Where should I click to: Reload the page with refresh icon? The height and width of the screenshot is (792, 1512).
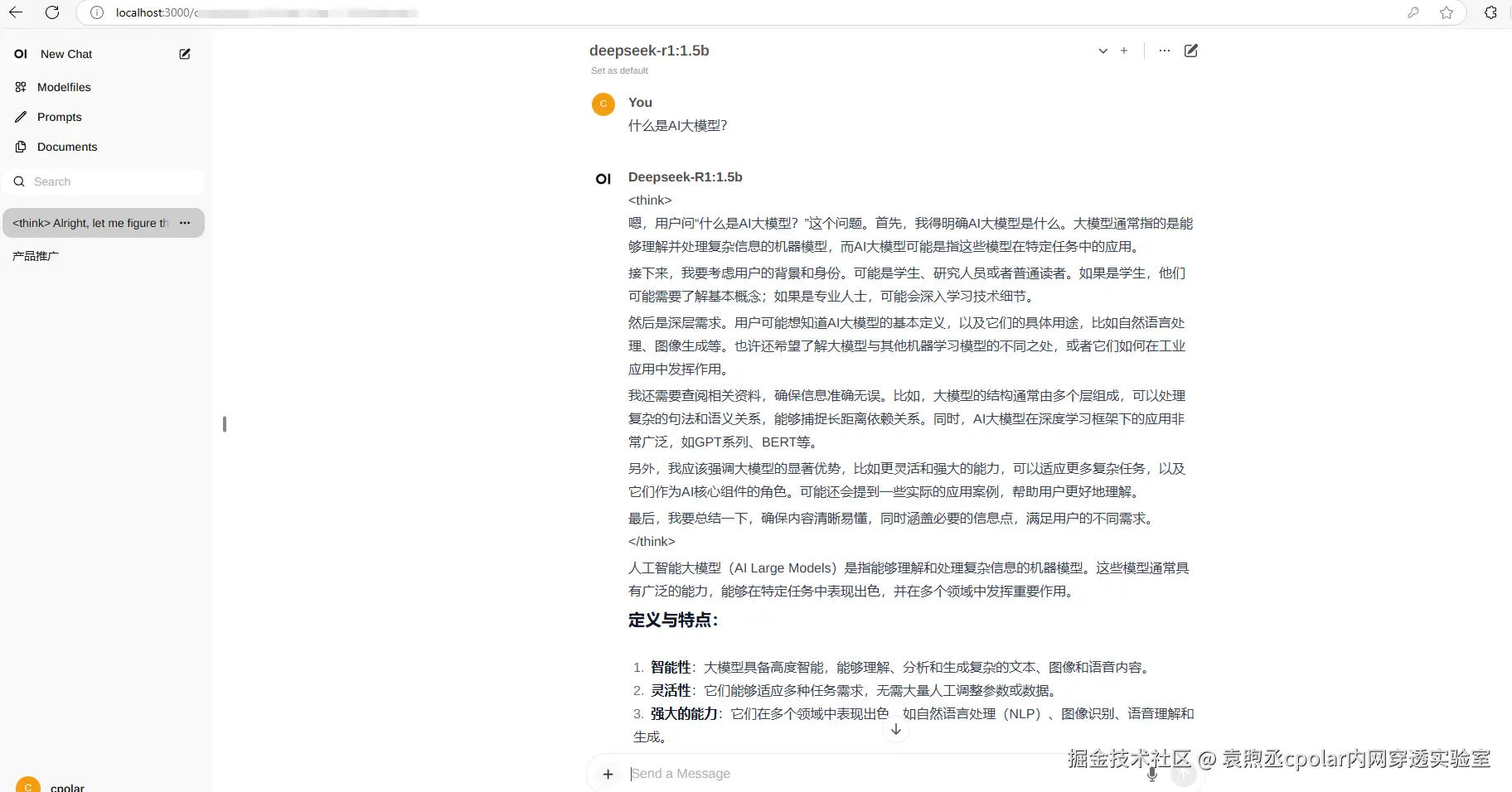pos(52,12)
